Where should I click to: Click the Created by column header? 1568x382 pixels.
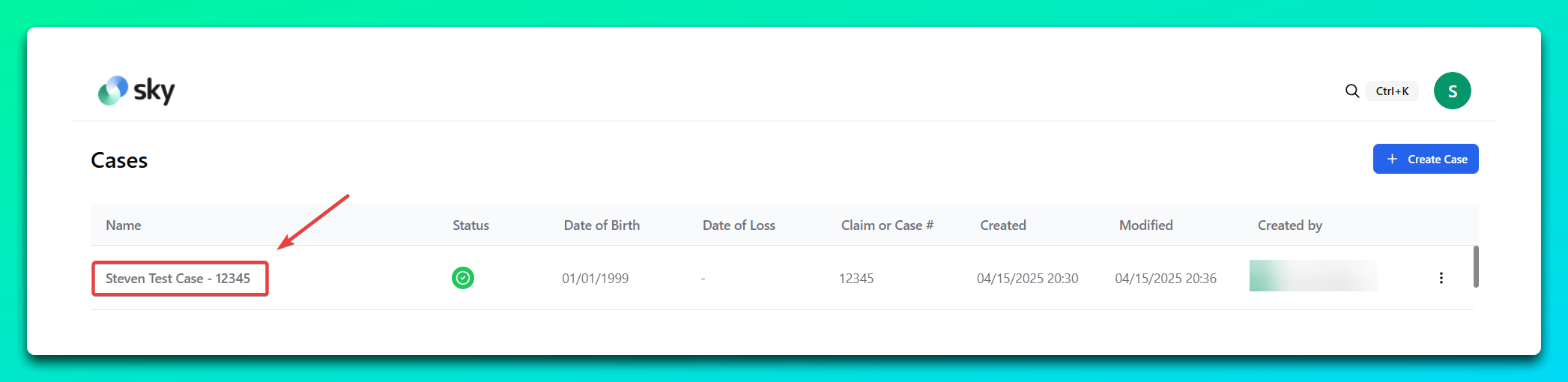tap(1289, 225)
